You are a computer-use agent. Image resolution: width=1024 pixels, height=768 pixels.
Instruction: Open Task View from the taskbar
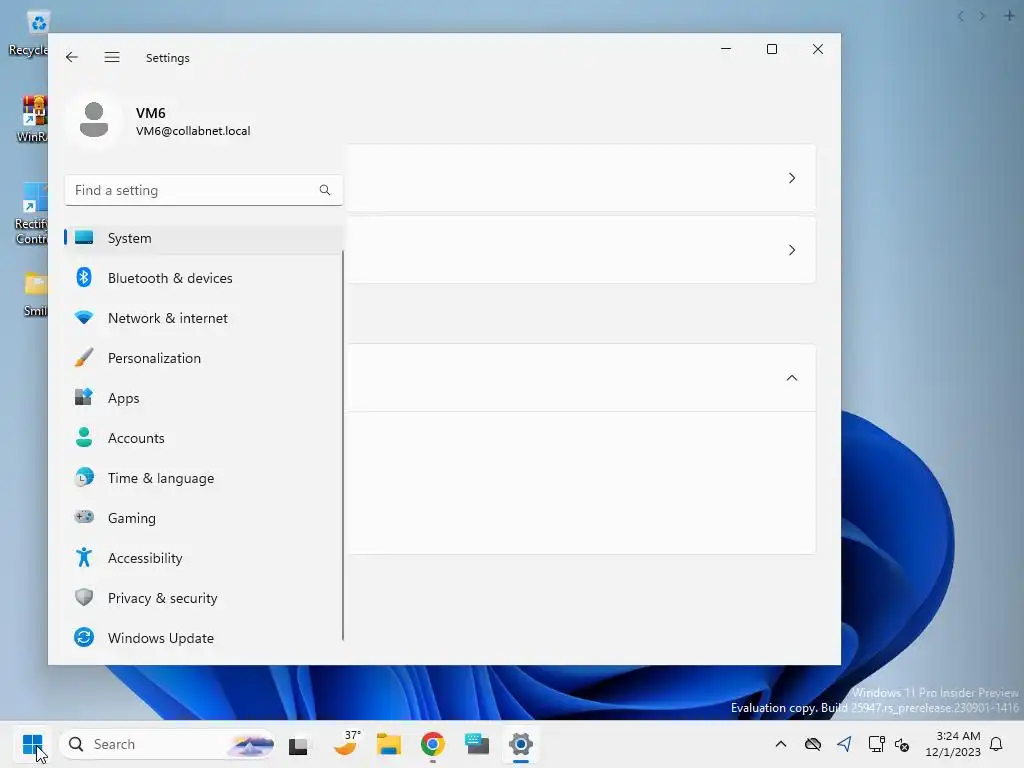click(298, 744)
